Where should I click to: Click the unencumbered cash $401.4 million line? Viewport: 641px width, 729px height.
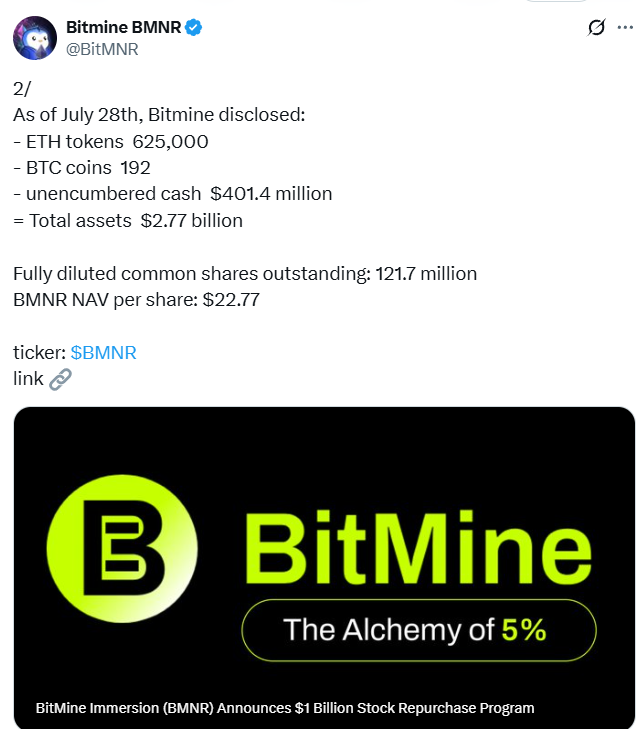pos(172,193)
